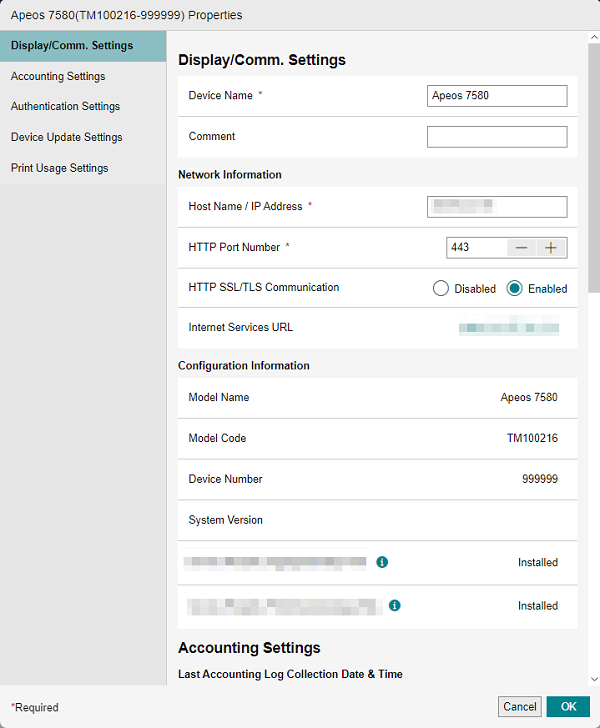Go to Authentication Settings in the sidebar
This screenshot has height=728, width=600.
tap(83, 107)
